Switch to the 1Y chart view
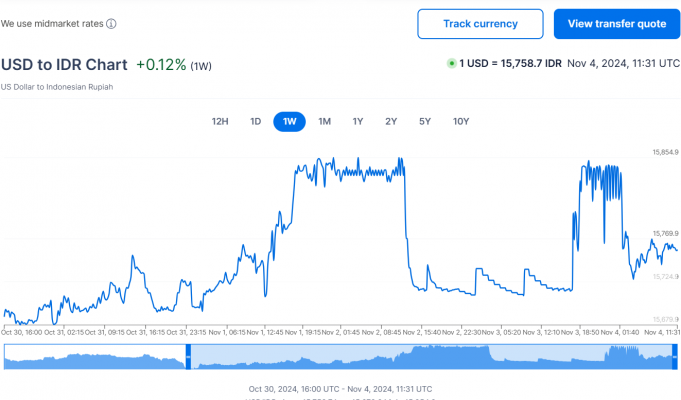 [357, 122]
